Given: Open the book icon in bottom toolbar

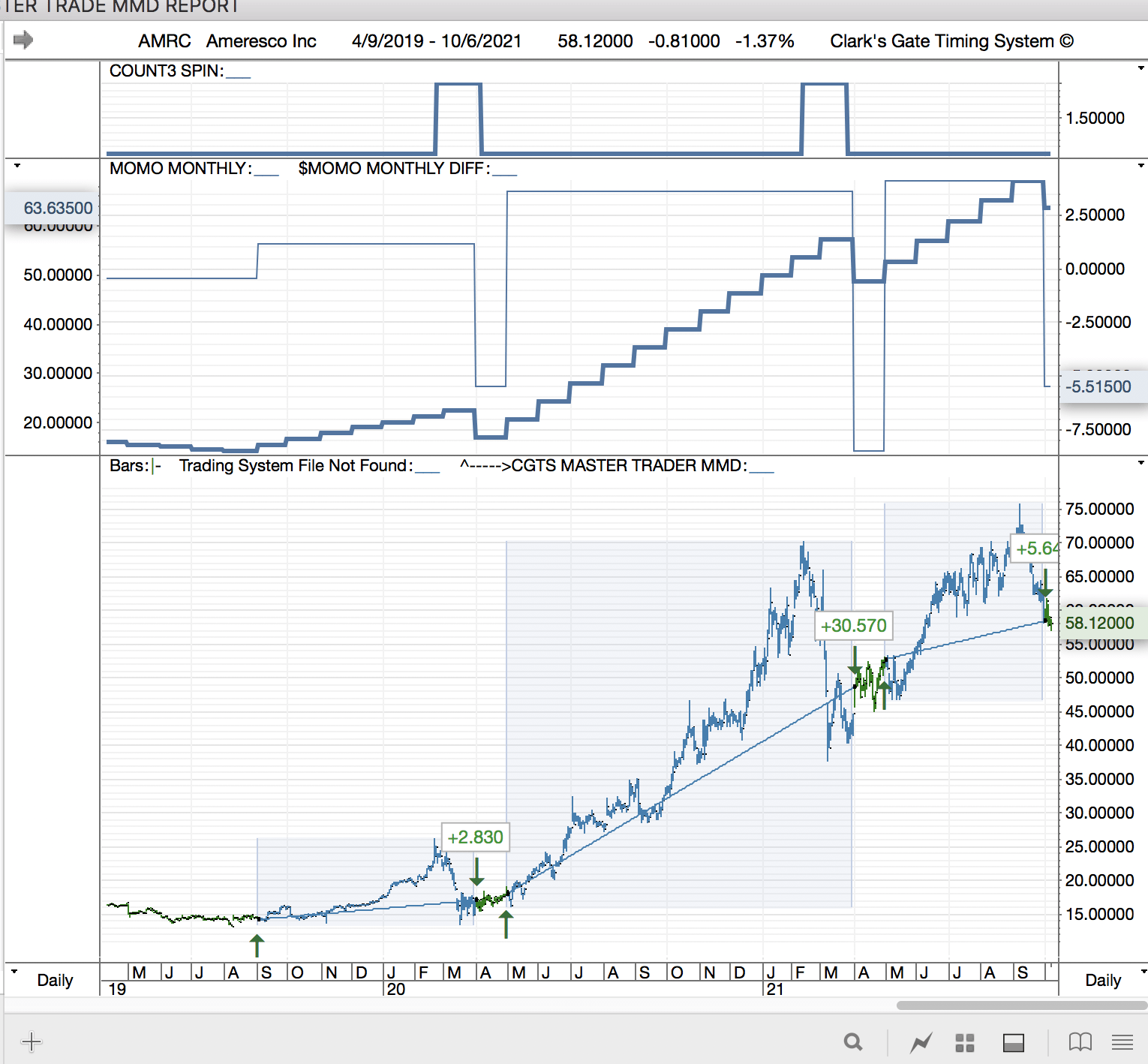Looking at the screenshot, I should [x=1080, y=1041].
